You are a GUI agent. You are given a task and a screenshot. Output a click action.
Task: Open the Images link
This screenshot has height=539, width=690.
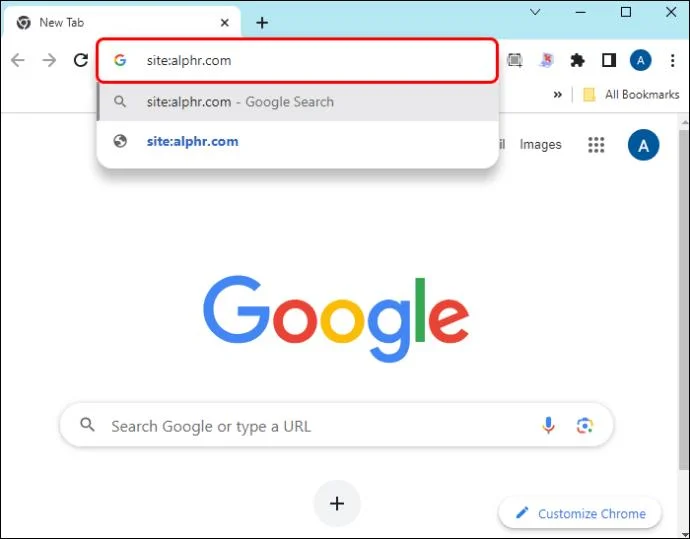(x=540, y=145)
